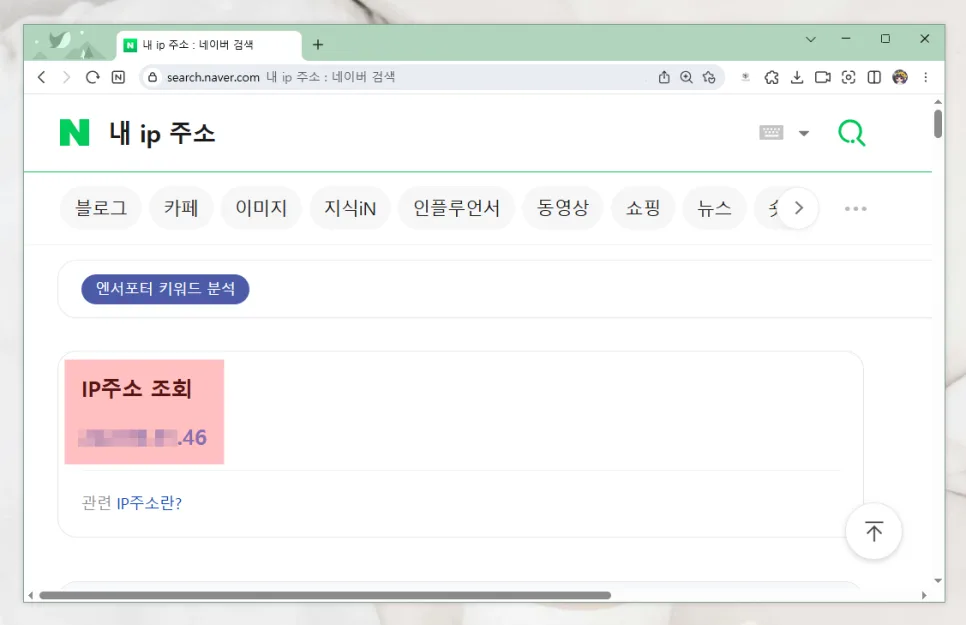Viewport: 966px width, 625px height.
Task: Click the green Naver N logo
Action: coord(75,133)
